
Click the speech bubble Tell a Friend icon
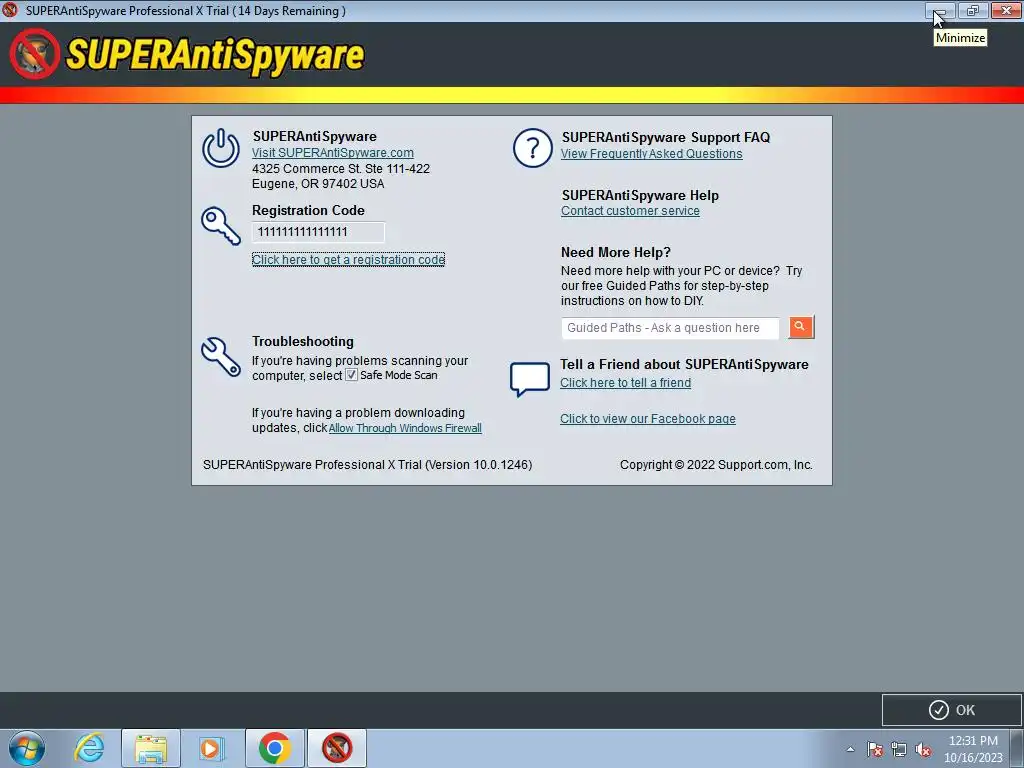(x=530, y=379)
